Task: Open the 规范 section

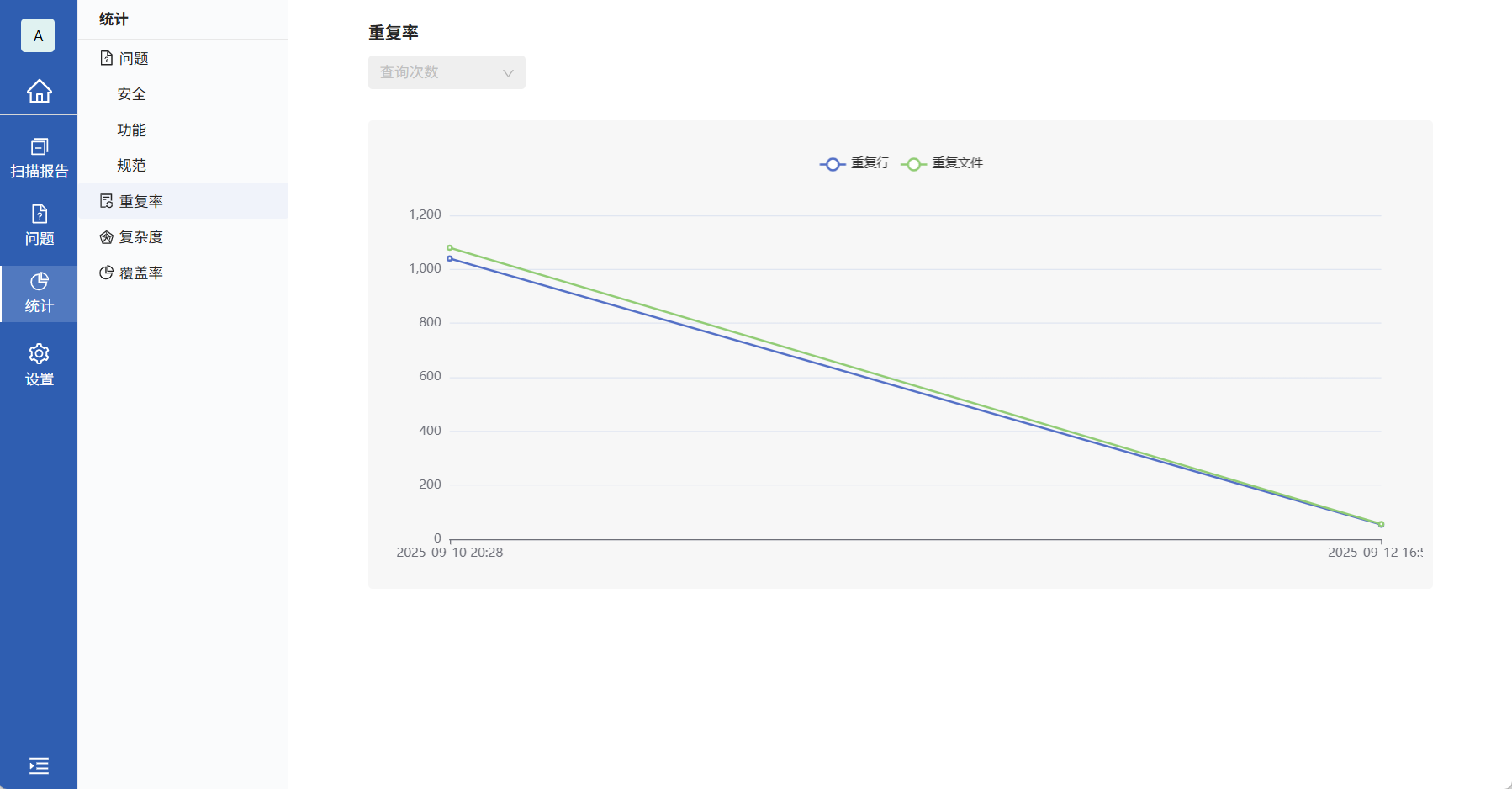Action: click(x=131, y=165)
